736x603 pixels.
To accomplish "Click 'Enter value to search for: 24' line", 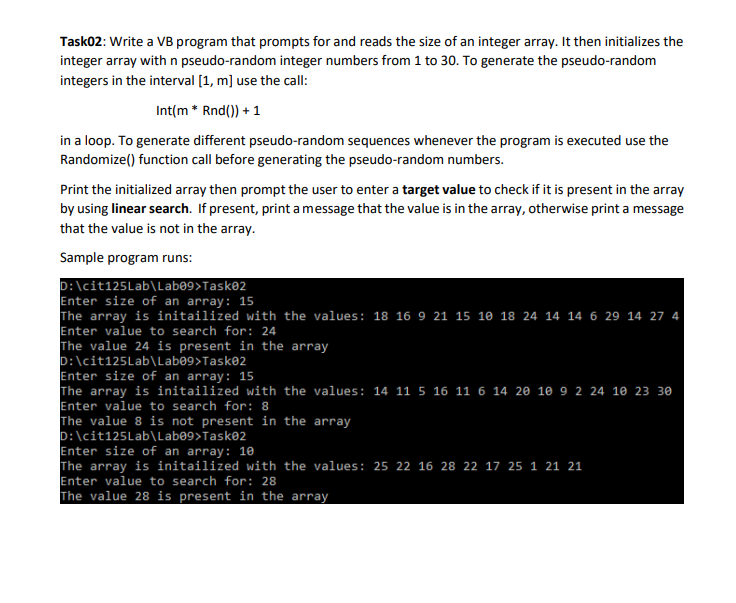I will 168,331.
